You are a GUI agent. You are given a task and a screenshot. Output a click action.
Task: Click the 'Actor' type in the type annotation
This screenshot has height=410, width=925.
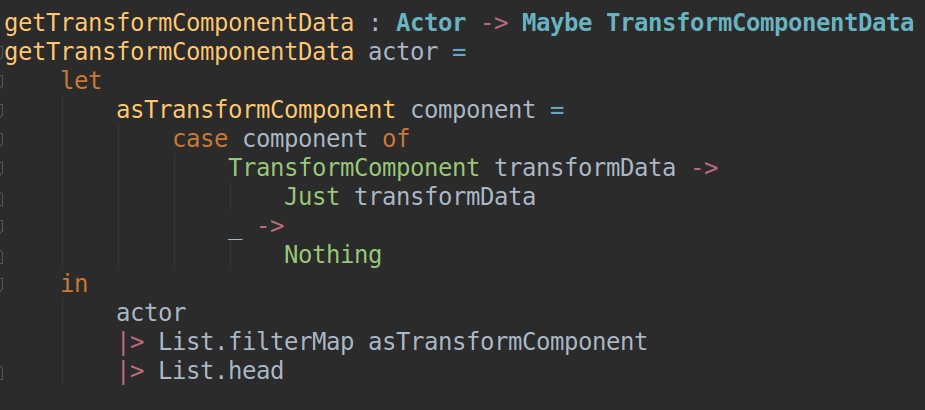pyautogui.click(x=431, y=23)
